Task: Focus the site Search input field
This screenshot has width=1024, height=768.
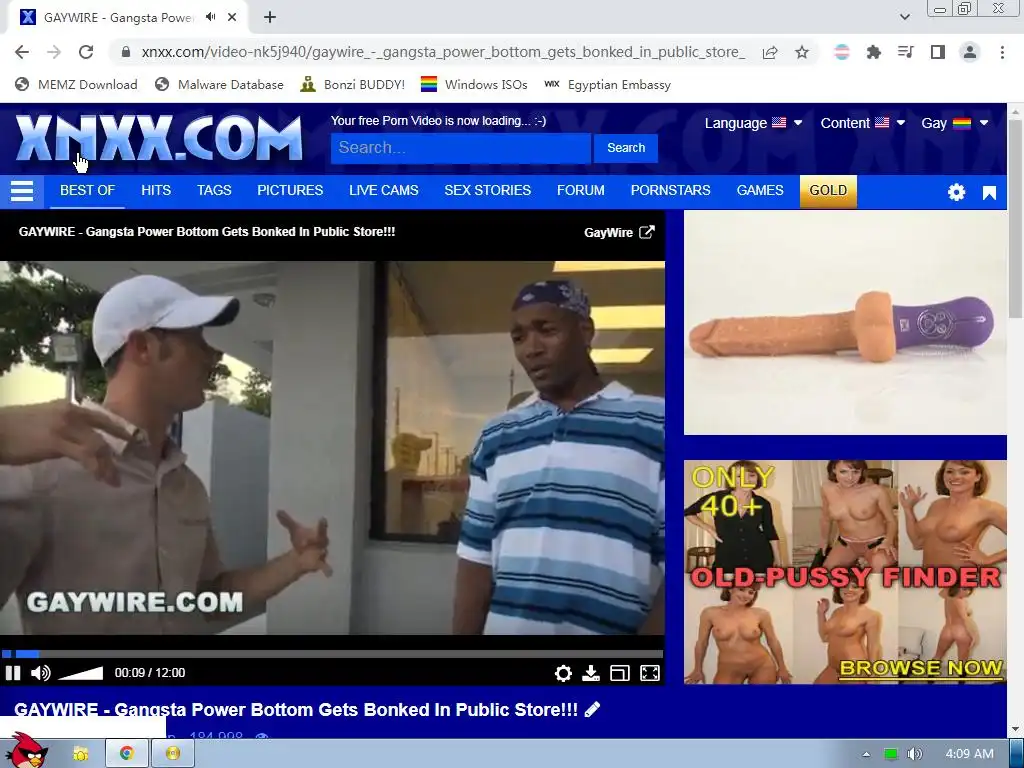Action: (460, 148)
